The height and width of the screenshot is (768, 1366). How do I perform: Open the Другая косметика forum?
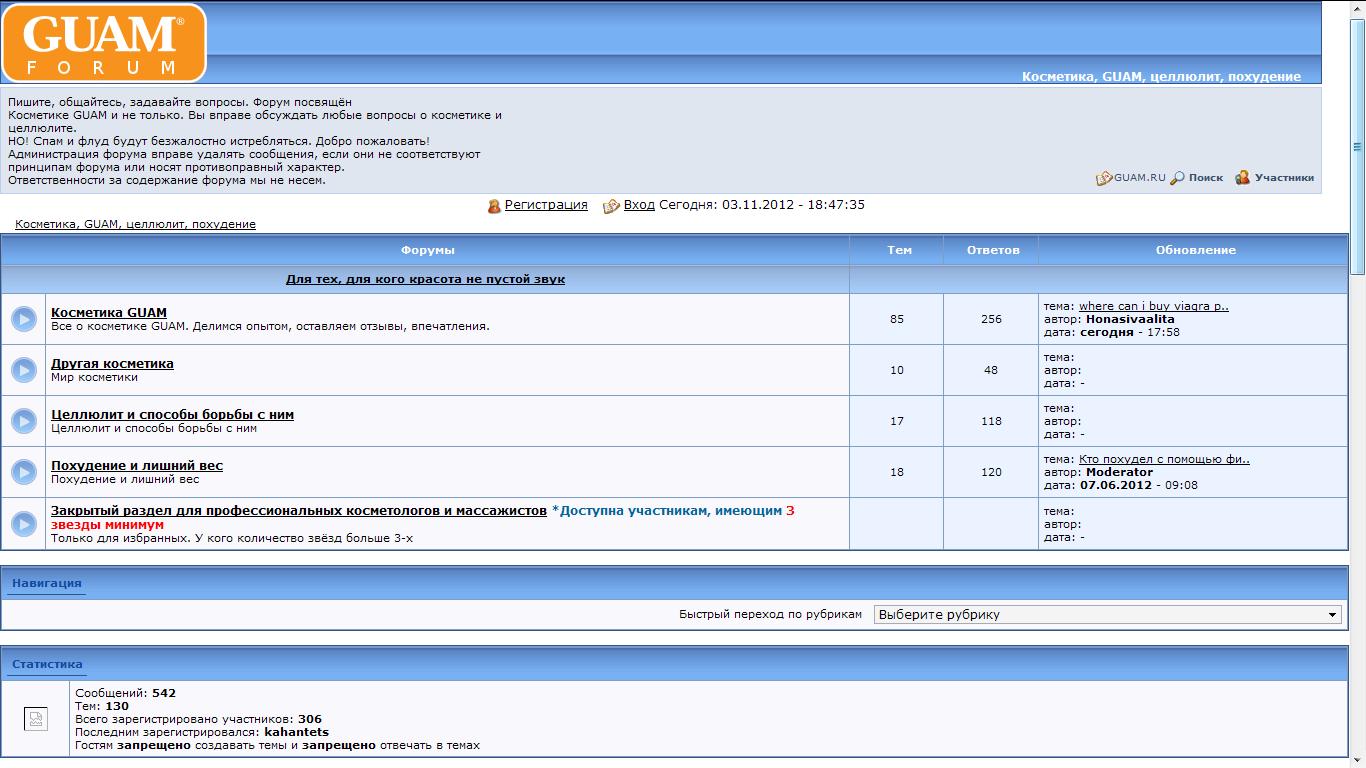point(112,363)
